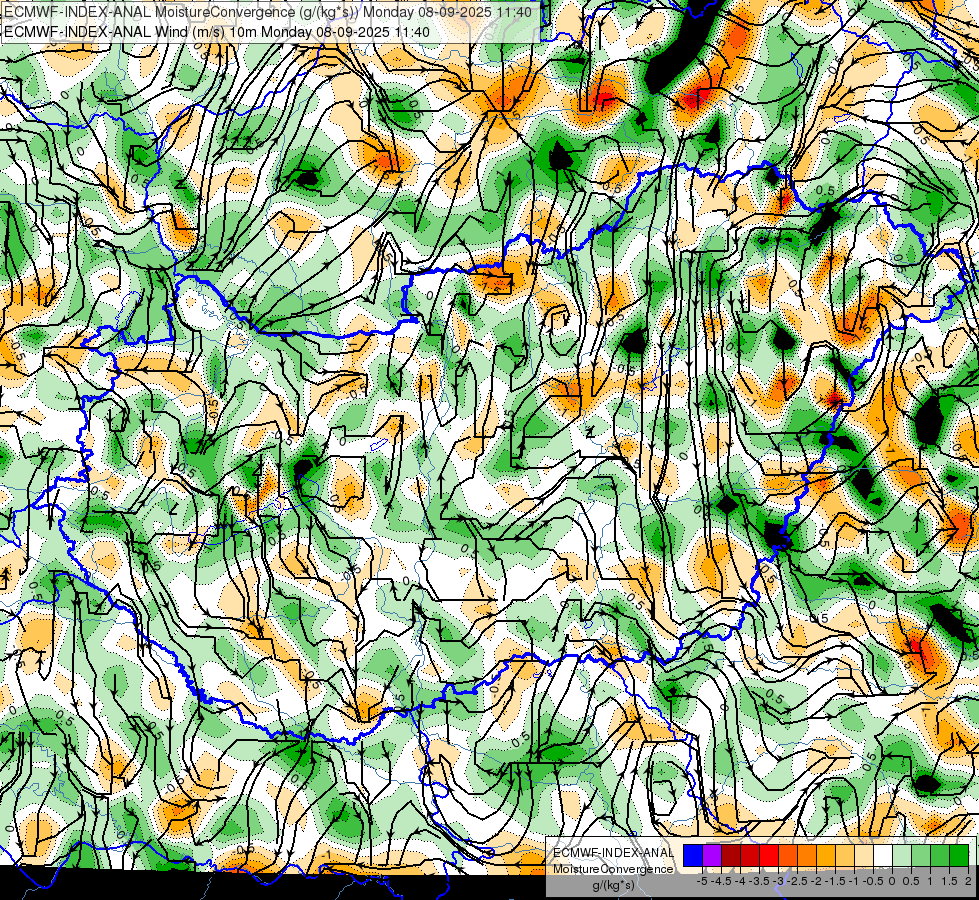Click the '-3.5' legend tick label
The height and width of the screenshot is (900, 979).
(x=759, y=881)
